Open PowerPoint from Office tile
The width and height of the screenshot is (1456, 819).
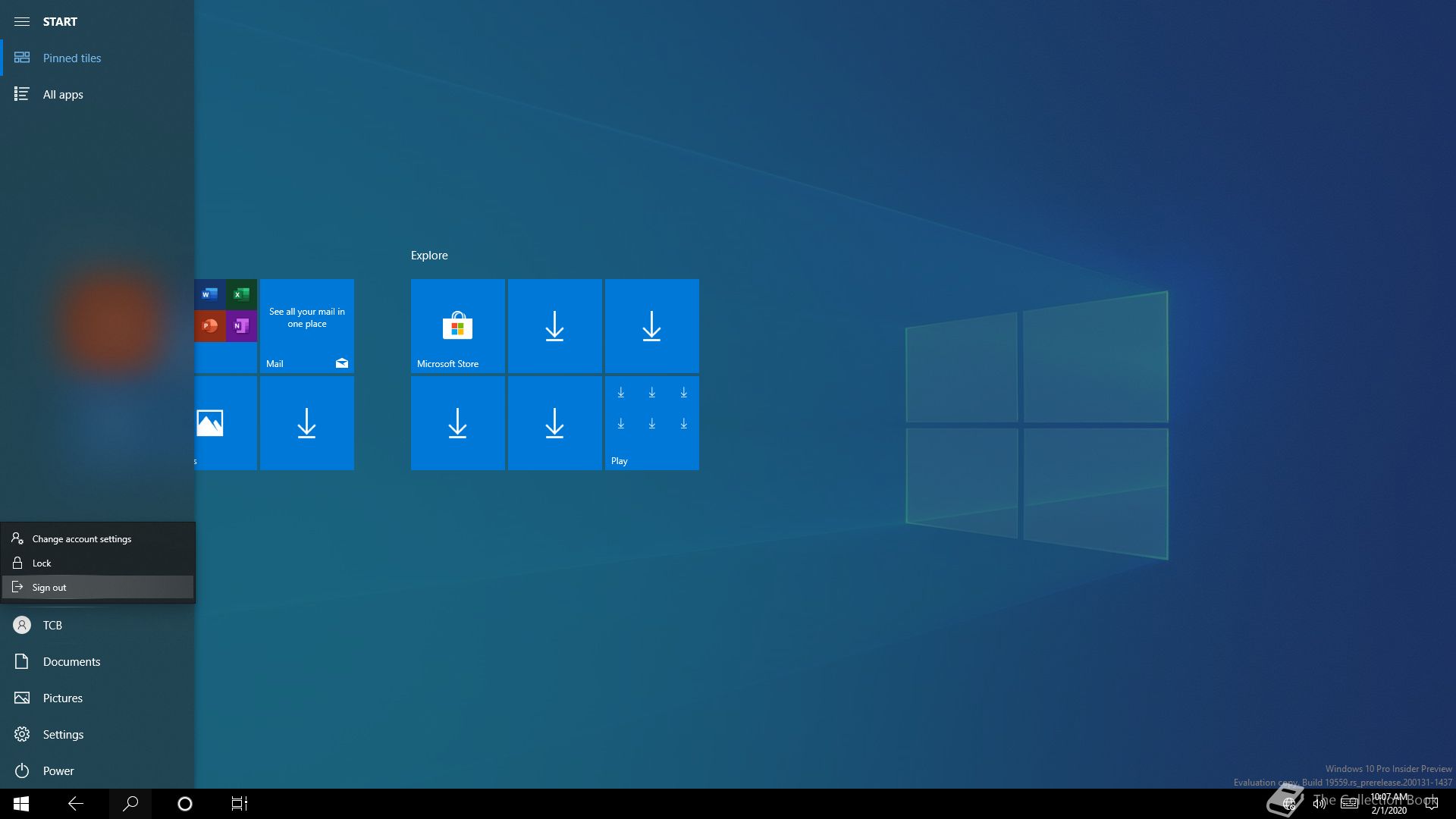pos(210,326)
